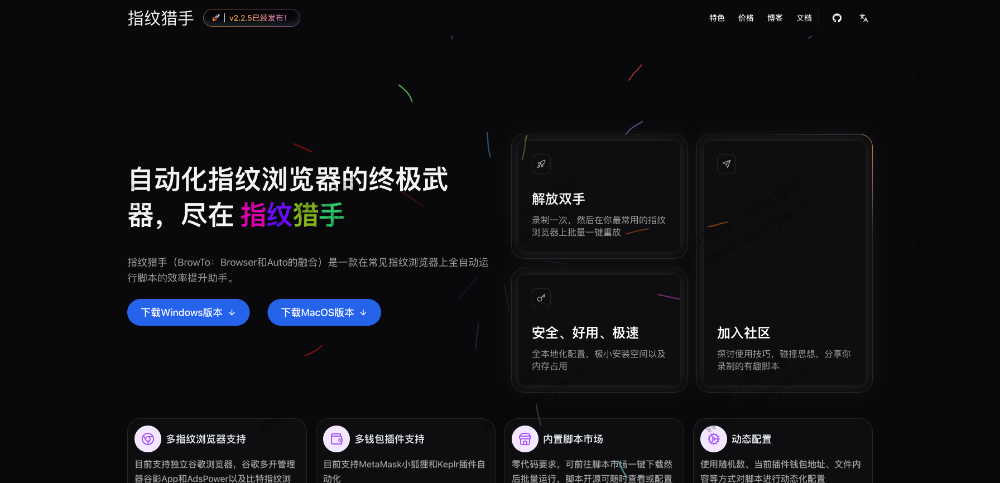1000x483 pixels.
Task: Click the down arrow in 下载MacOS版本 button
Action: 364,313
